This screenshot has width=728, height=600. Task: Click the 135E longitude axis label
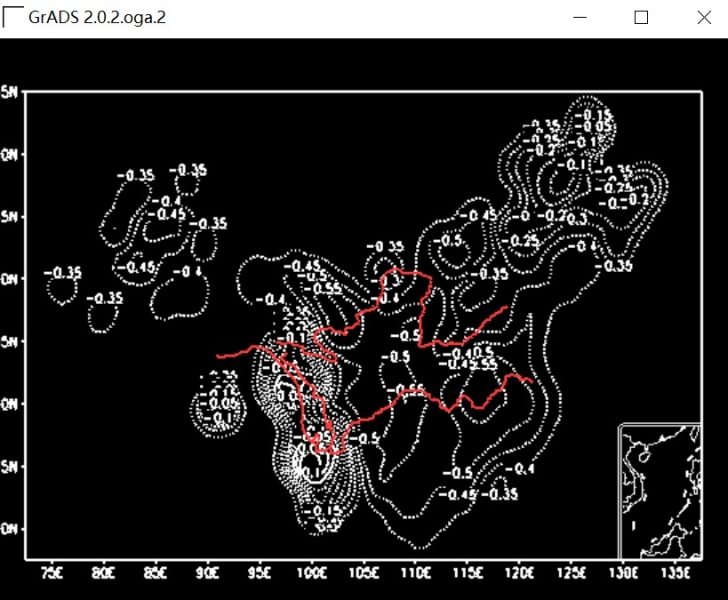click(x=676, y=573)
